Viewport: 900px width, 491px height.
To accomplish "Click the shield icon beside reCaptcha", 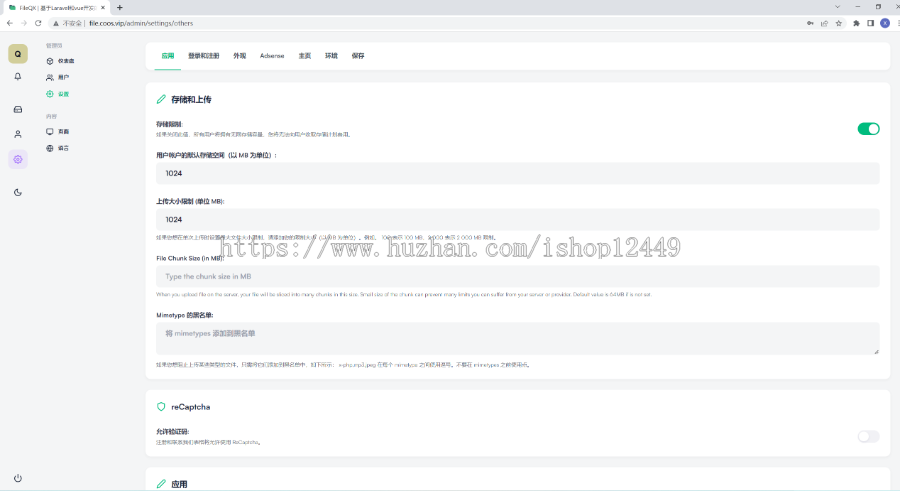I will 161,407.
